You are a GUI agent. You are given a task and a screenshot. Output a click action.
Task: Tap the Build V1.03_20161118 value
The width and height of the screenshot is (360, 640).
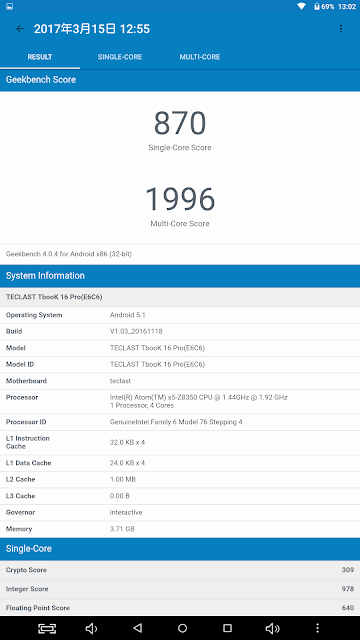[x=136, y=331]
